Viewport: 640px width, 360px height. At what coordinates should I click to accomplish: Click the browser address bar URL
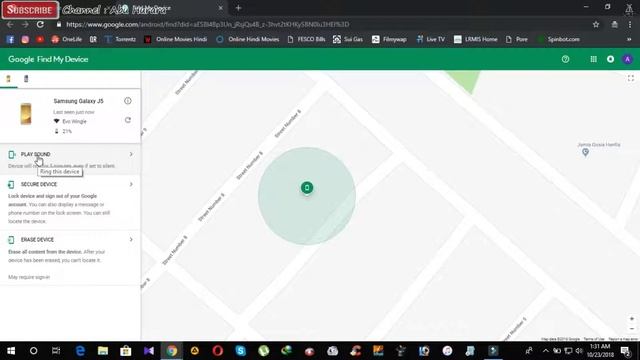click(207, 24)
